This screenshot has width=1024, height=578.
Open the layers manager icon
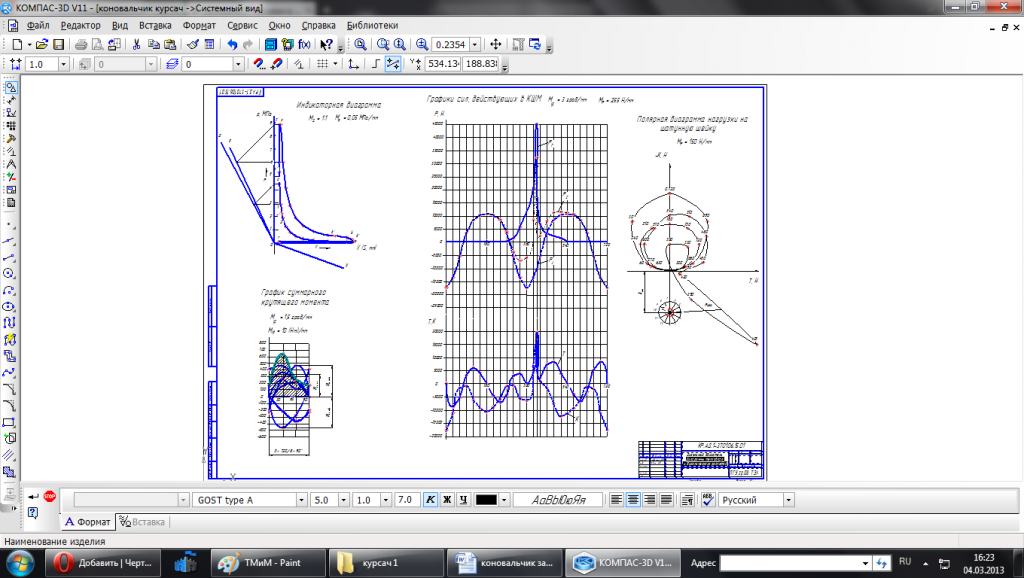tap(172, 64)
